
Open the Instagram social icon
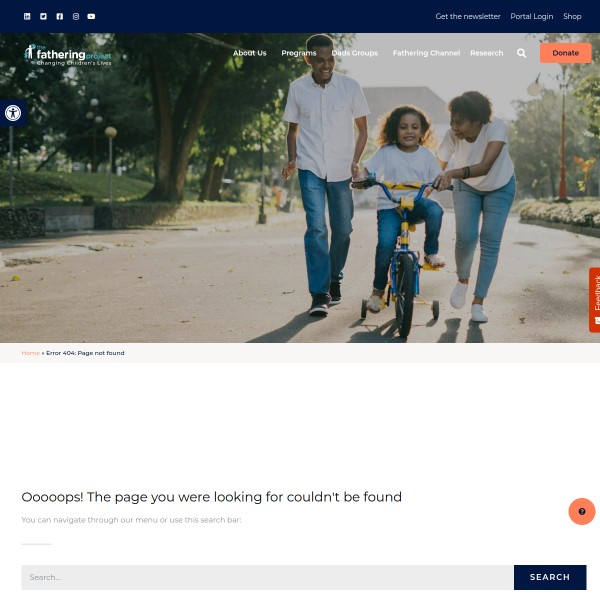click(76, 16)
